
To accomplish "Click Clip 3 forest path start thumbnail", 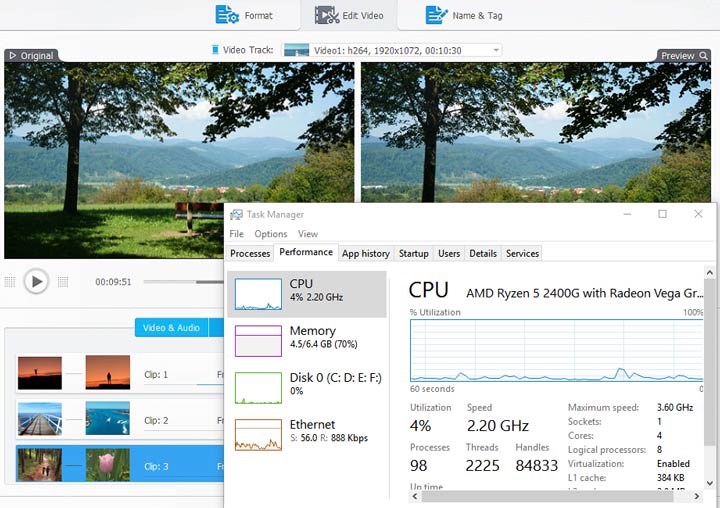I will coord(39,465).
